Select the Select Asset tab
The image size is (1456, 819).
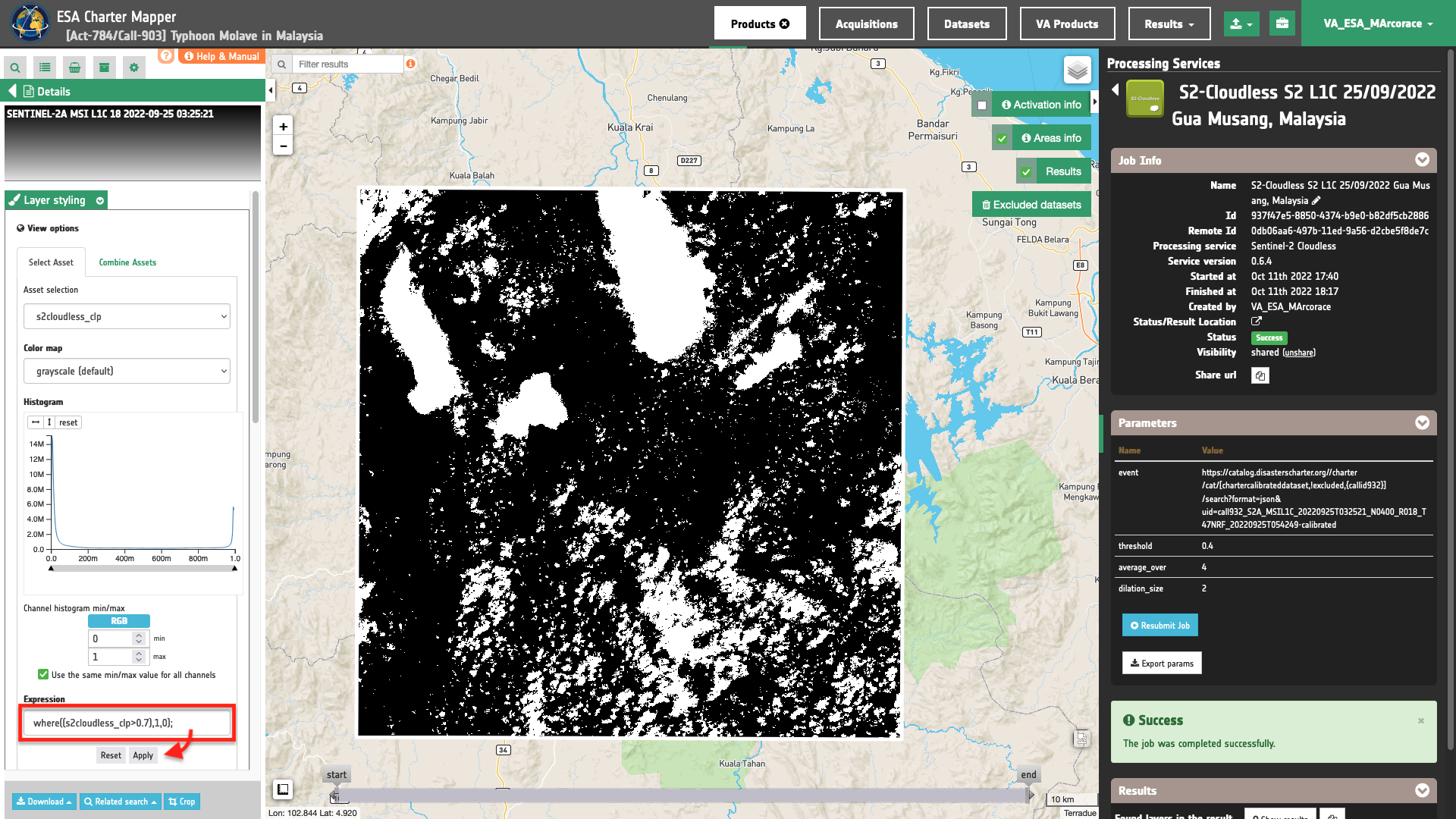coord(51,262)
